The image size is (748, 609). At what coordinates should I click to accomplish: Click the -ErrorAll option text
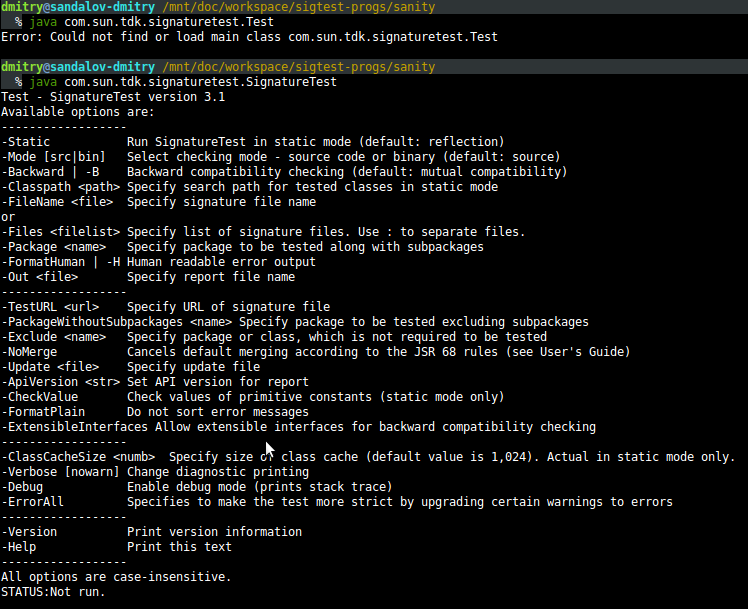point(33,502)
